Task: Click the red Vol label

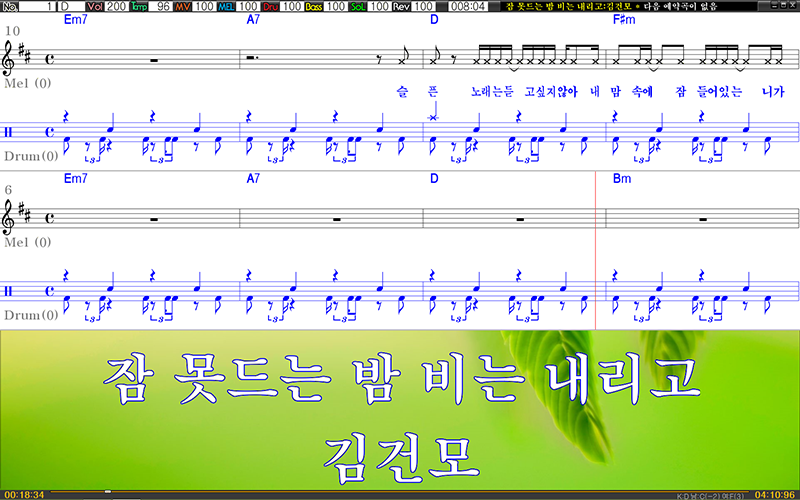Action: click(x=95, y=6)
